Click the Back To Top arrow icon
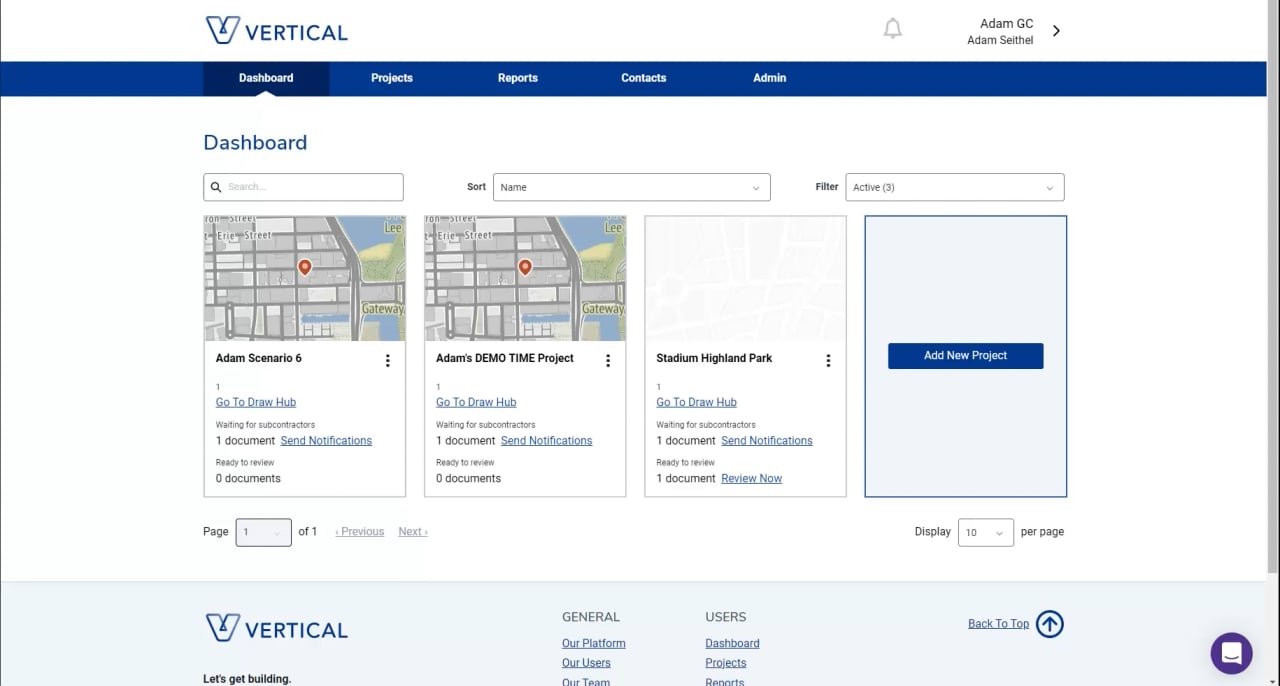1280x686 pixels. (x=1049, y=624)
